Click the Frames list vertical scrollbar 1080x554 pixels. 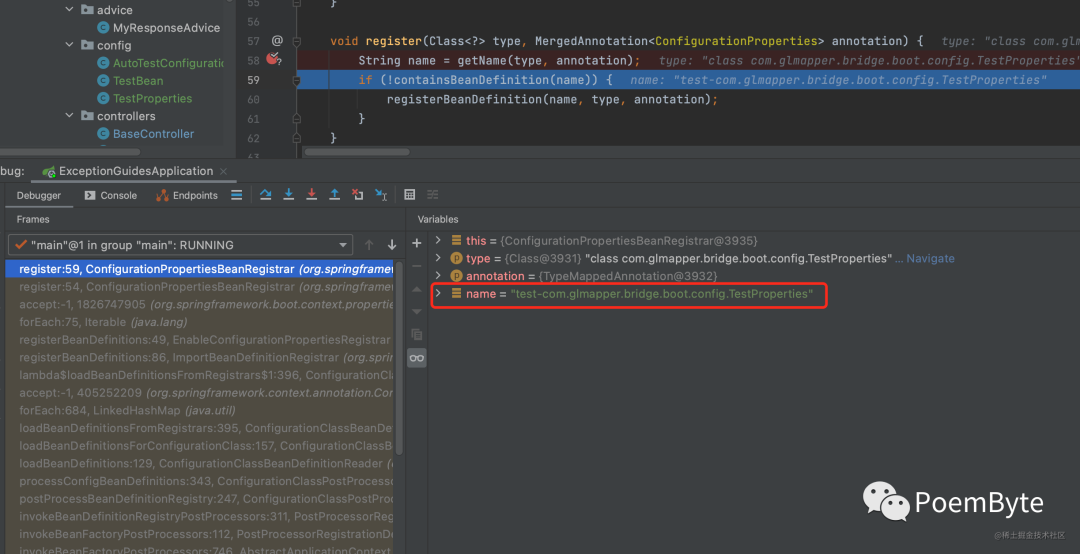coord(399,358)
